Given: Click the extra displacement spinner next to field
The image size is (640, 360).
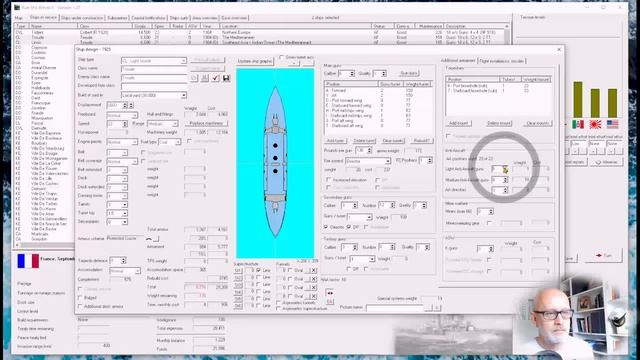Looking at the screenshot, I should (131, 105).
